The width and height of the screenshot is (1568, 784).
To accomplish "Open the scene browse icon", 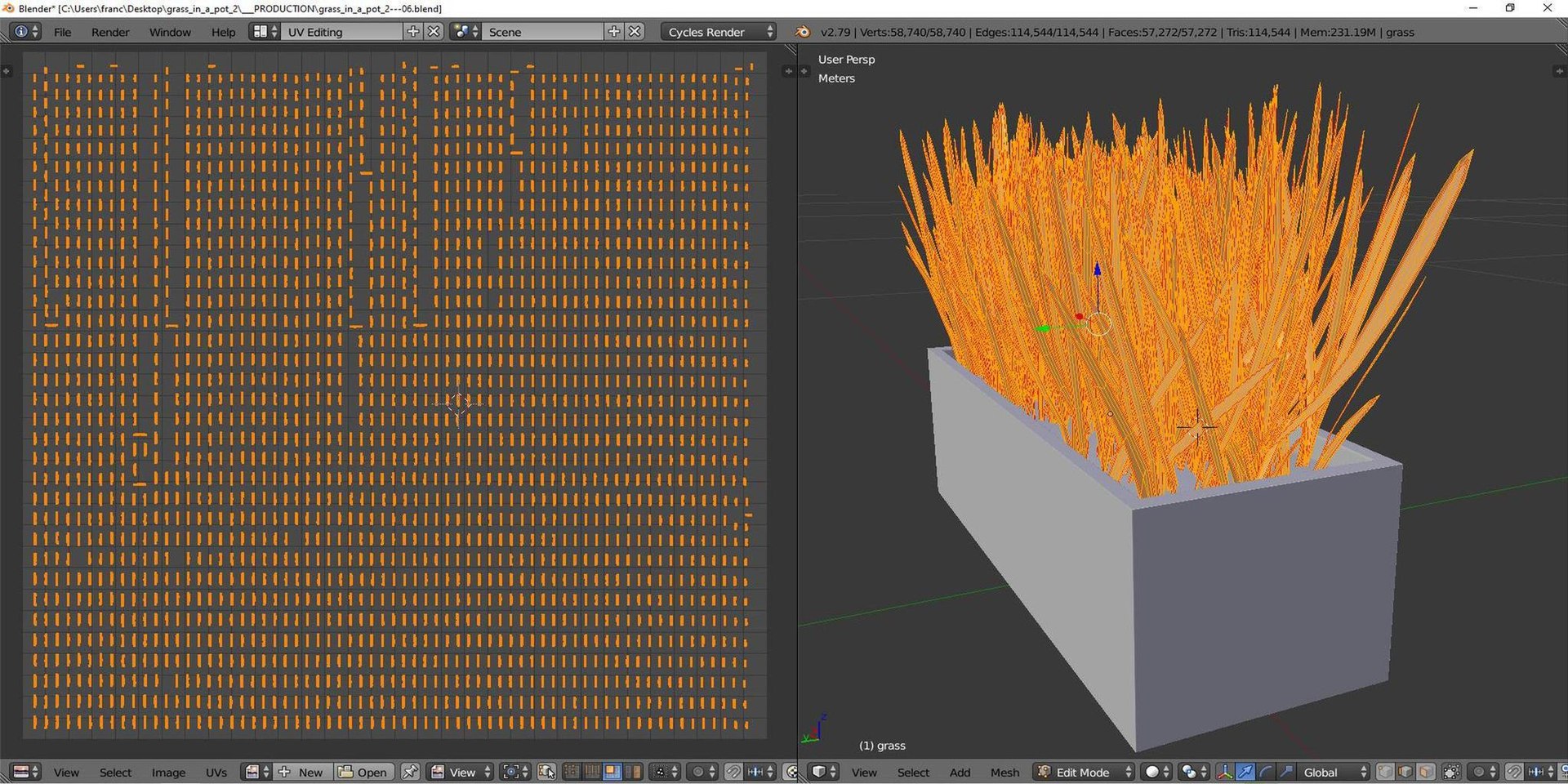I will pyautogui.click(x=466, y=32).
